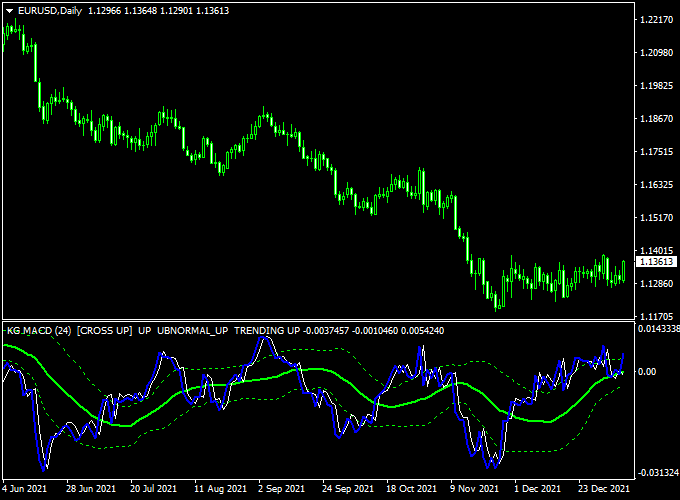Click the 2 Sep 2021 date label
The image size is (680, 500).
tap(281, 489)
